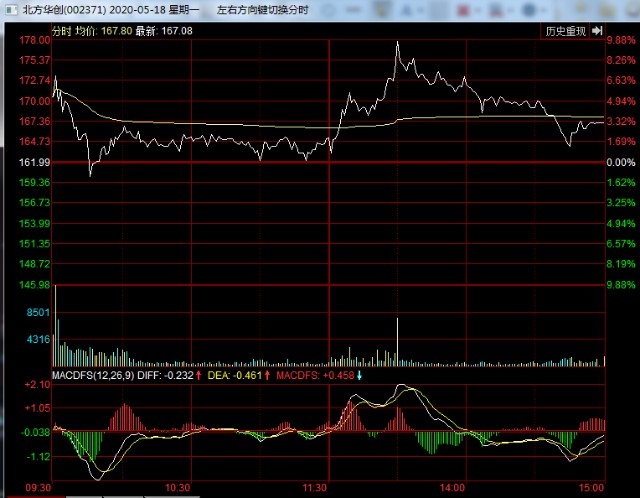Click the 153.99 price axis label
640x498 pixels.
[x=35, y=223]
